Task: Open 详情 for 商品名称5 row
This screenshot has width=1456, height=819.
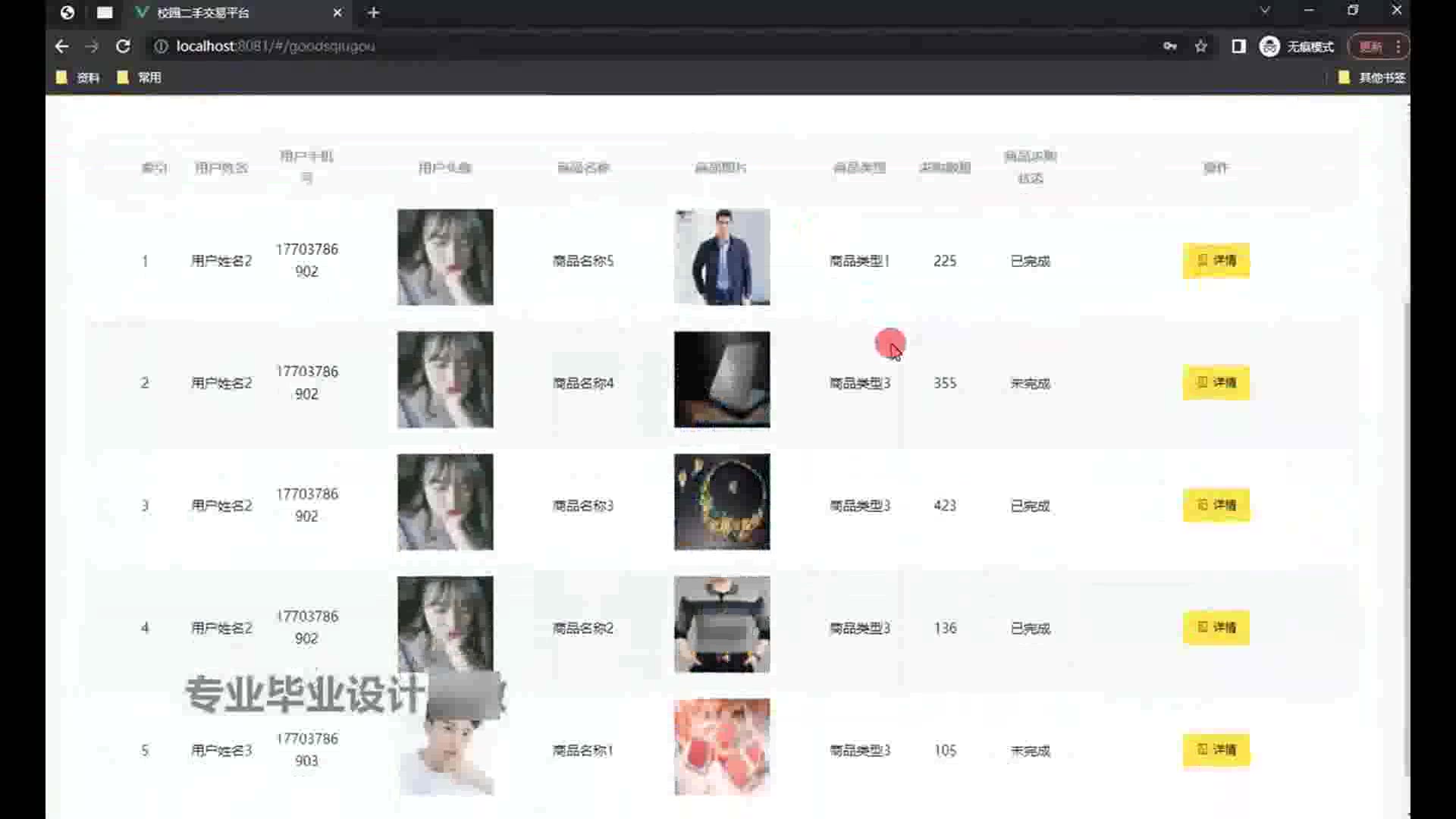Action: [1216, 261]
